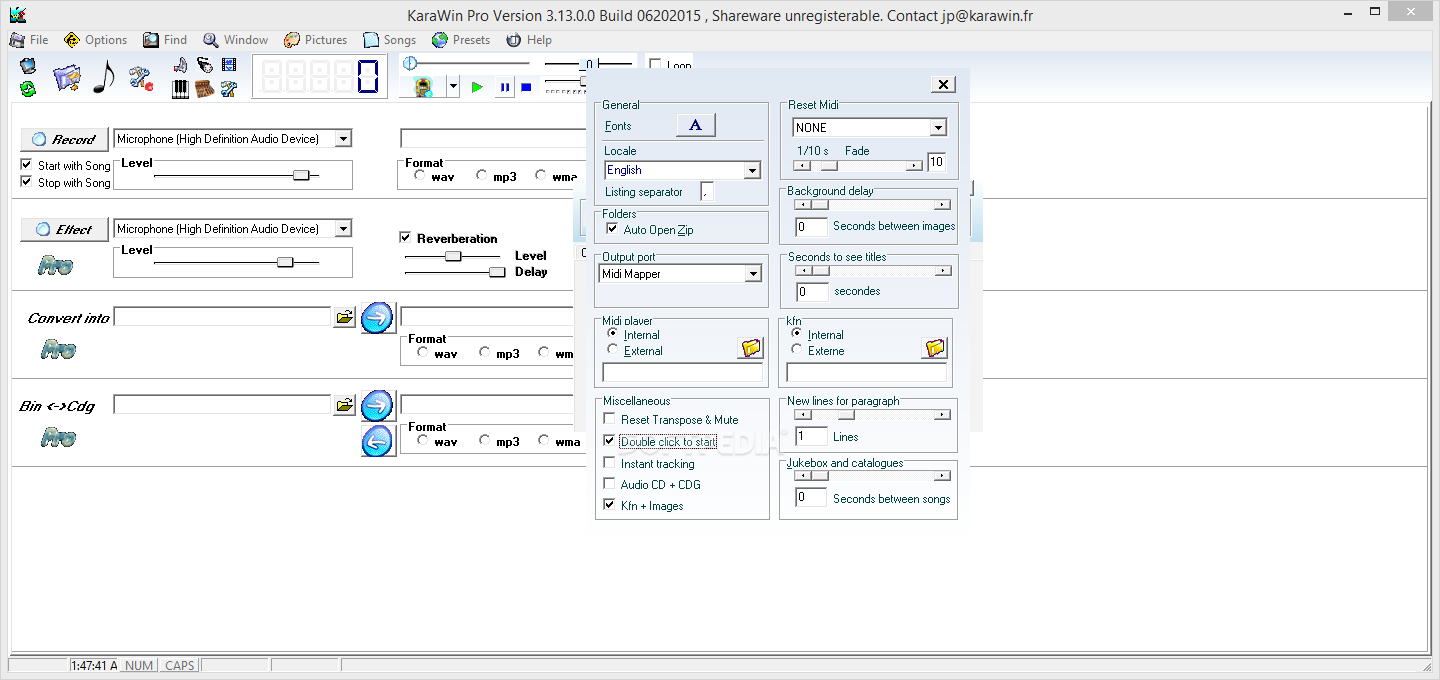The height and width of the screenshot is (680, 1440).
Task: Browse for file in Bin<->Cdg row
Action: (x=344, y=405)
